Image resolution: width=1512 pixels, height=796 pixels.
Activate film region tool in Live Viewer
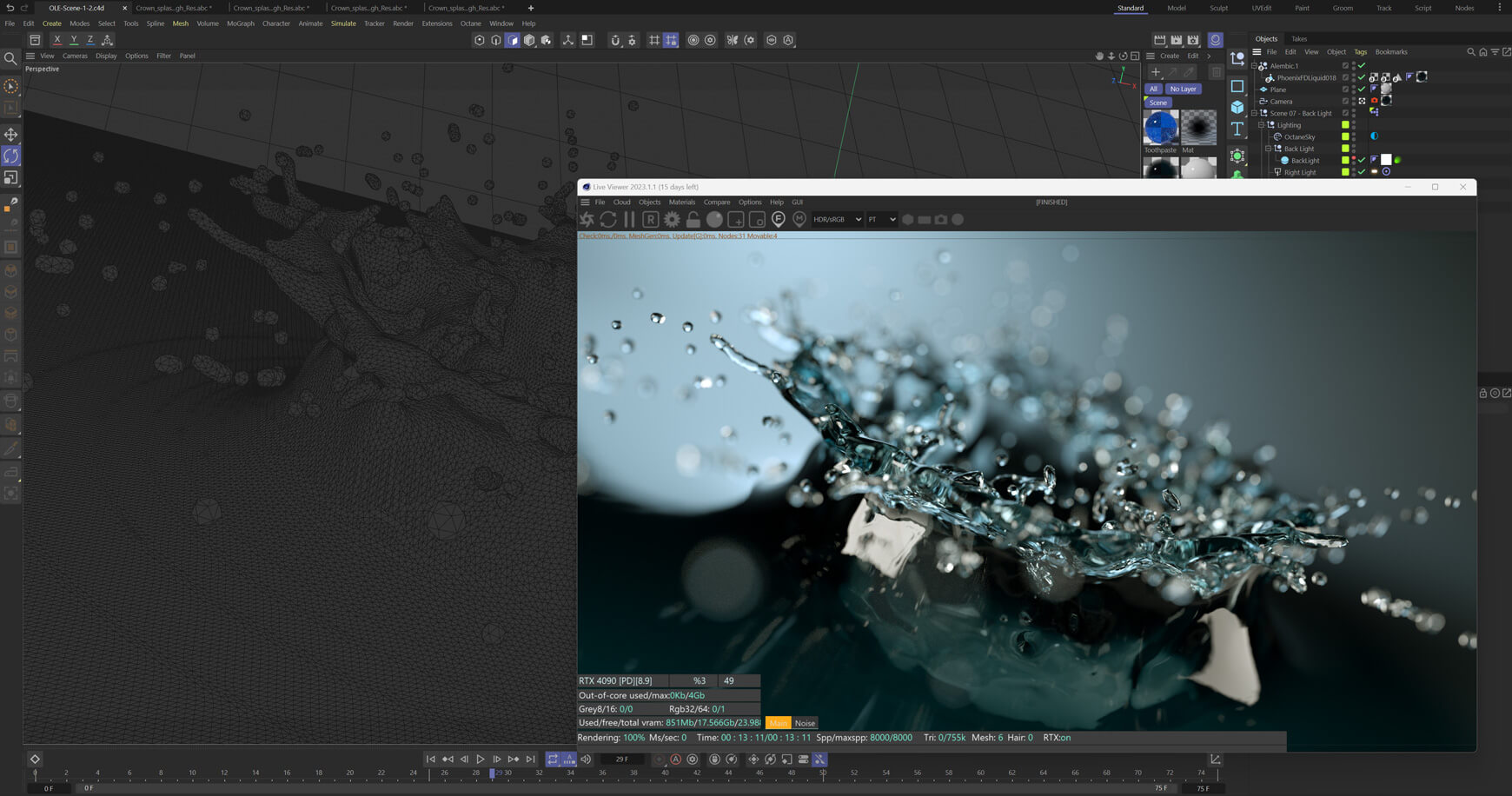tap(757, 220)
